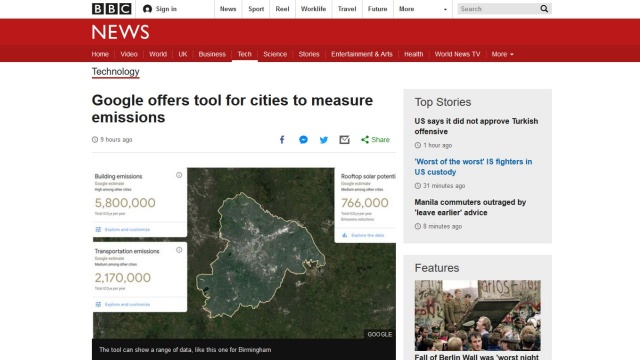Open the News top menu item
Viewport: 640px width, 360px height.
pos(228,9)
